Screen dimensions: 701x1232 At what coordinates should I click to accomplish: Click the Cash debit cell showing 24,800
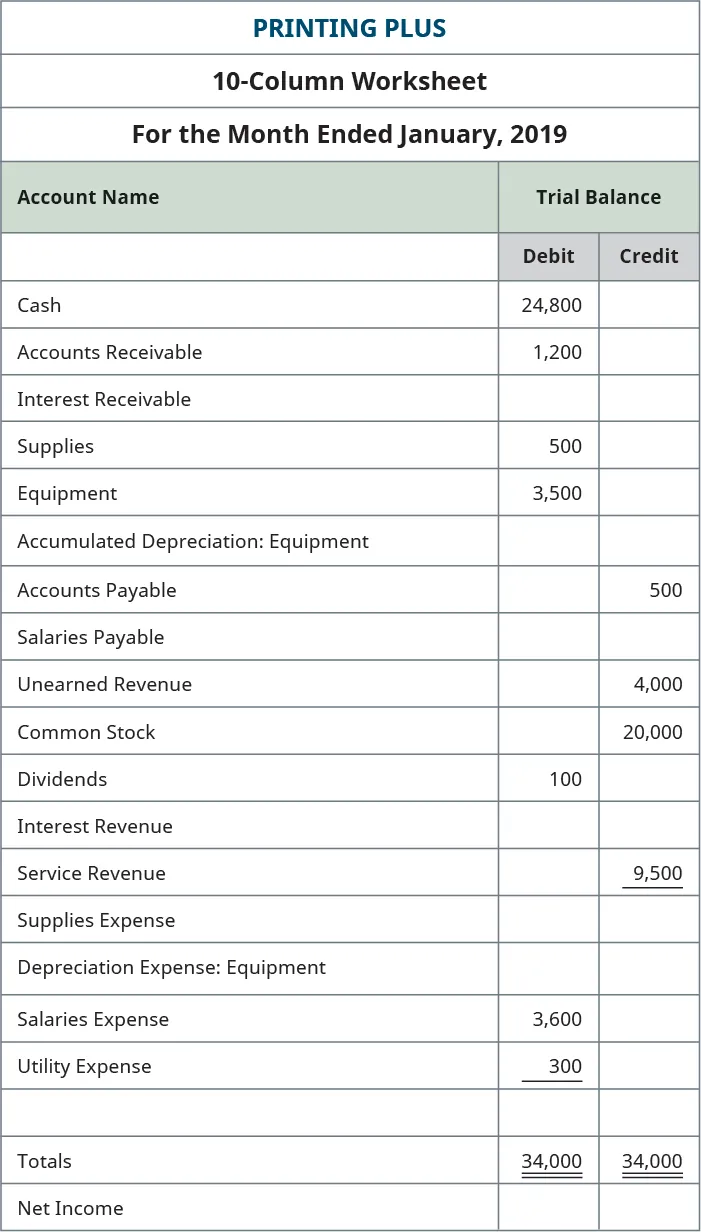tap(551, 305)
